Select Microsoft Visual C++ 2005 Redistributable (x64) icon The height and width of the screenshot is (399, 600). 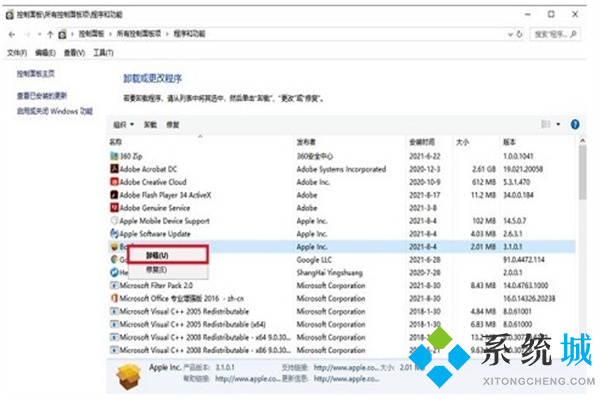pyautogui.click(x=114, y=324)
